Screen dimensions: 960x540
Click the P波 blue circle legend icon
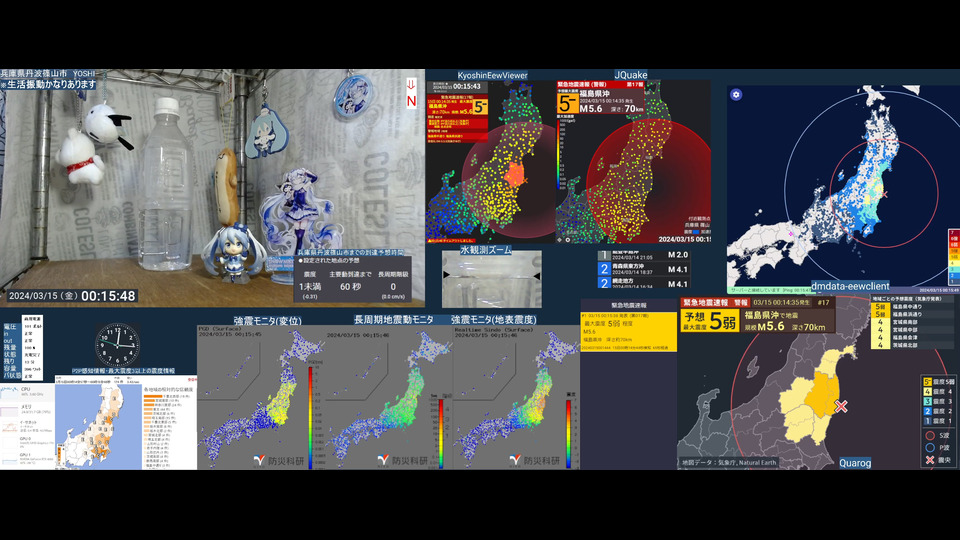point(930,448)
